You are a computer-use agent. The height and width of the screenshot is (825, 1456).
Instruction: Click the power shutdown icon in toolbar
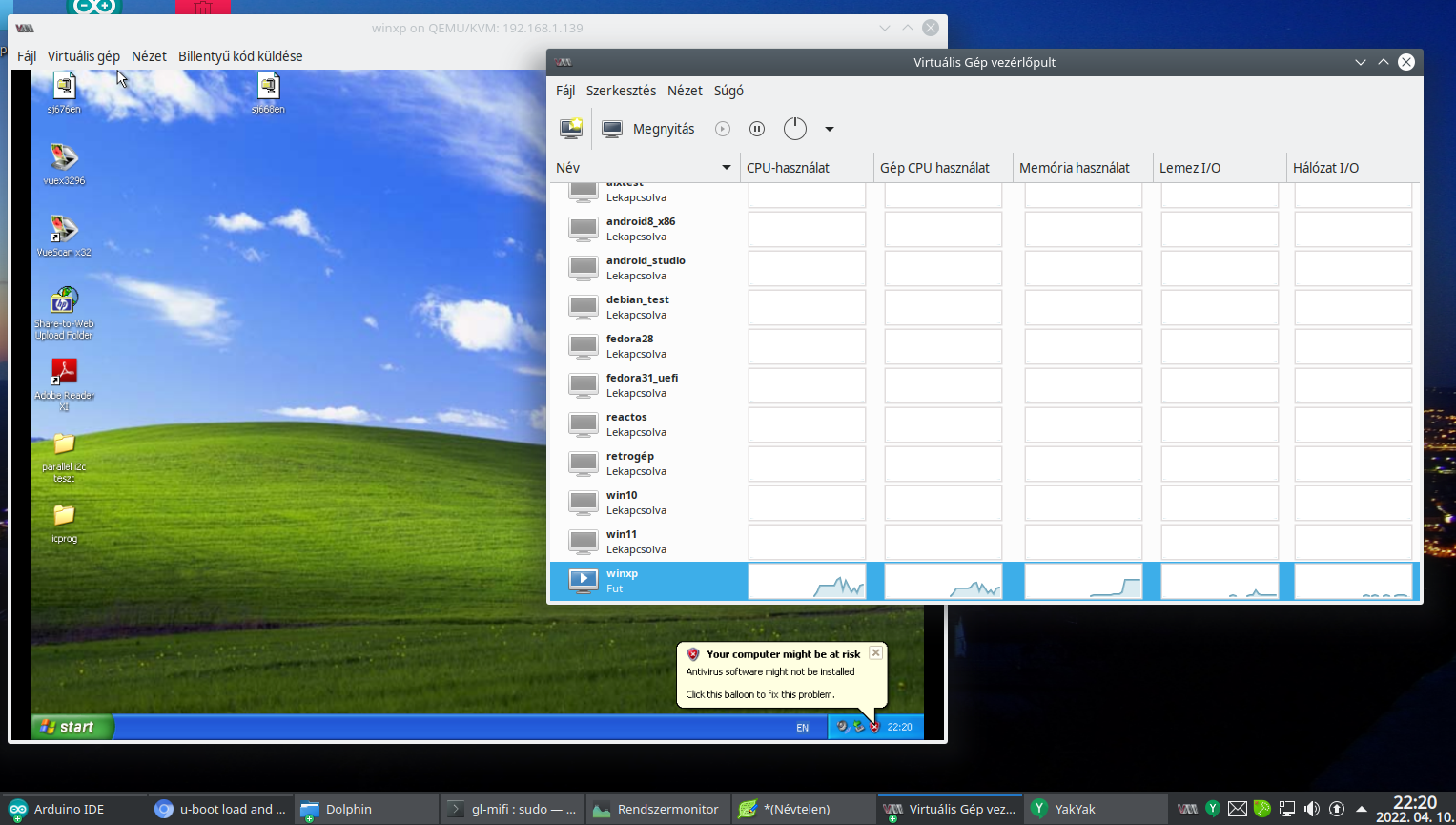point(795,129)
